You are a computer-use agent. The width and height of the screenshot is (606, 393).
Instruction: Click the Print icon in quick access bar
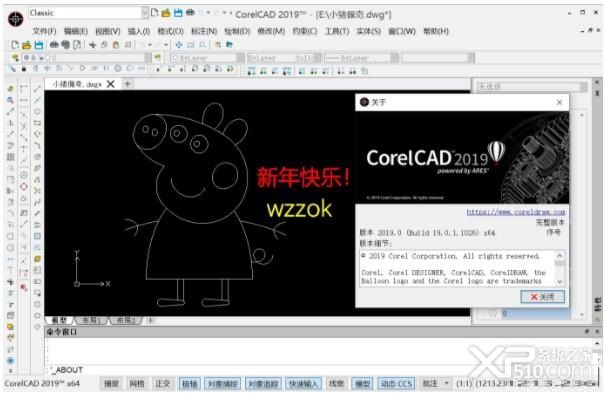(190, 13)
